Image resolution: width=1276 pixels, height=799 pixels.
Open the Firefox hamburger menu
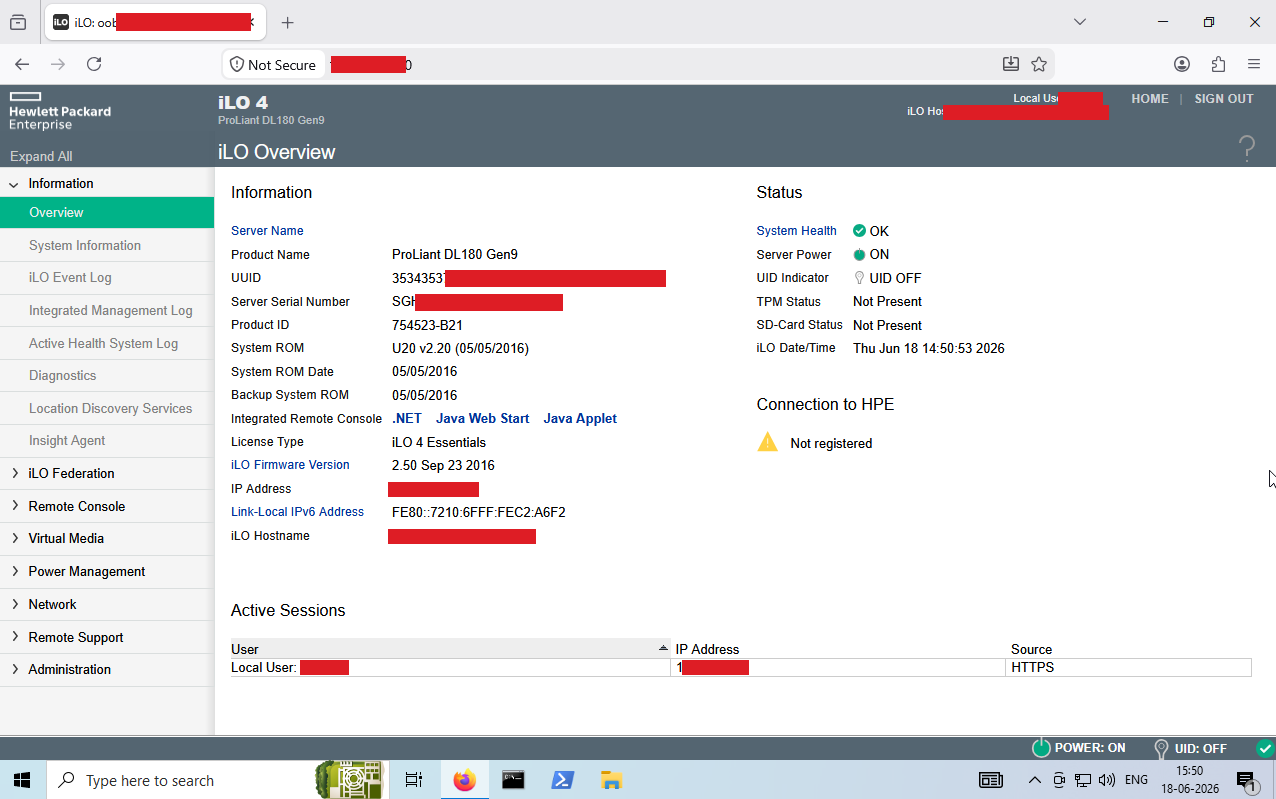(x=1254, y=64)
